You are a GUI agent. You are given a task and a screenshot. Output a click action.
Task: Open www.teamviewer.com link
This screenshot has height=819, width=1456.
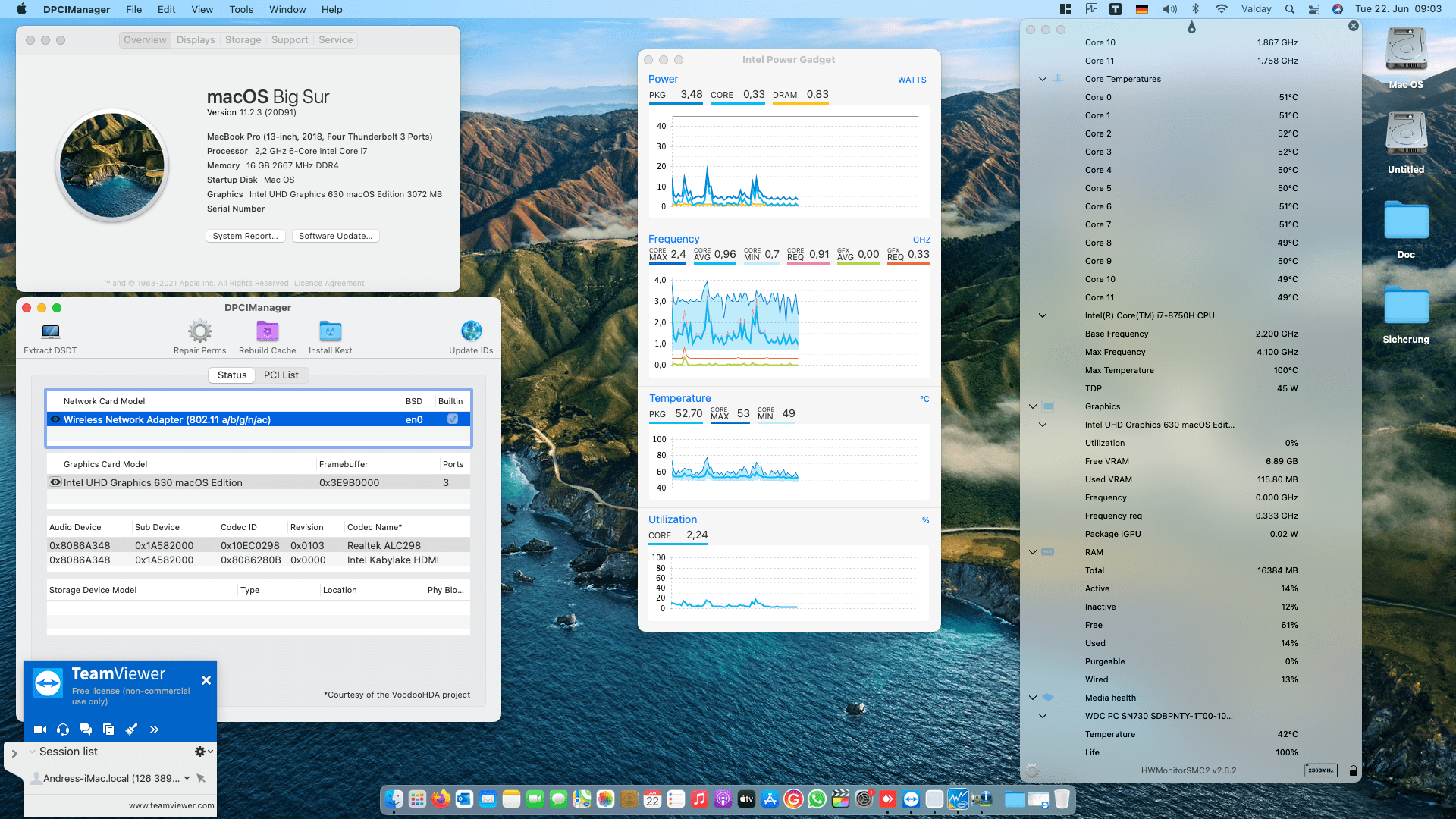pos(171,805)
